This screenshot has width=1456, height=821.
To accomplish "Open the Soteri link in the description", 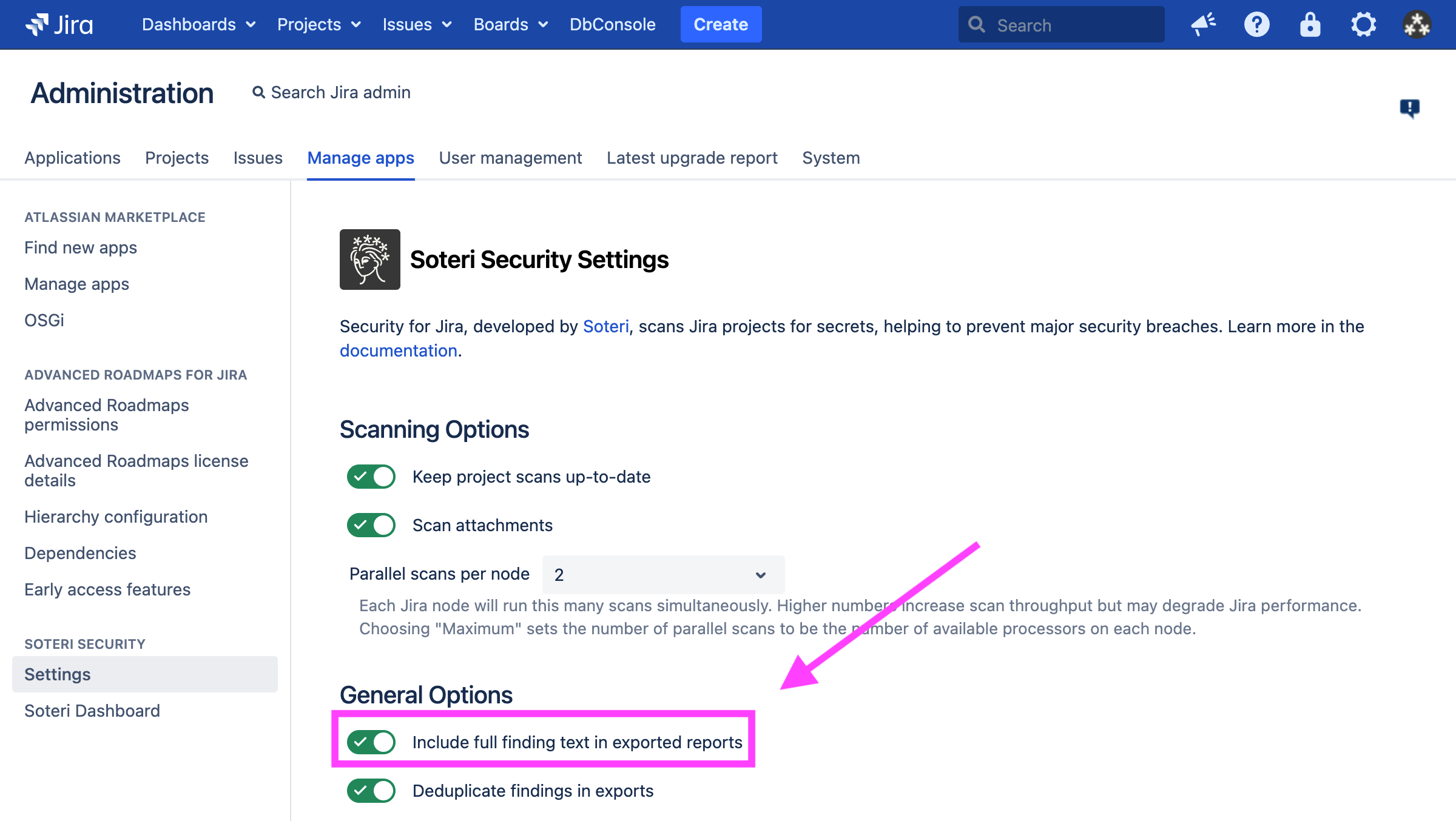I will [x=605, y=326].
